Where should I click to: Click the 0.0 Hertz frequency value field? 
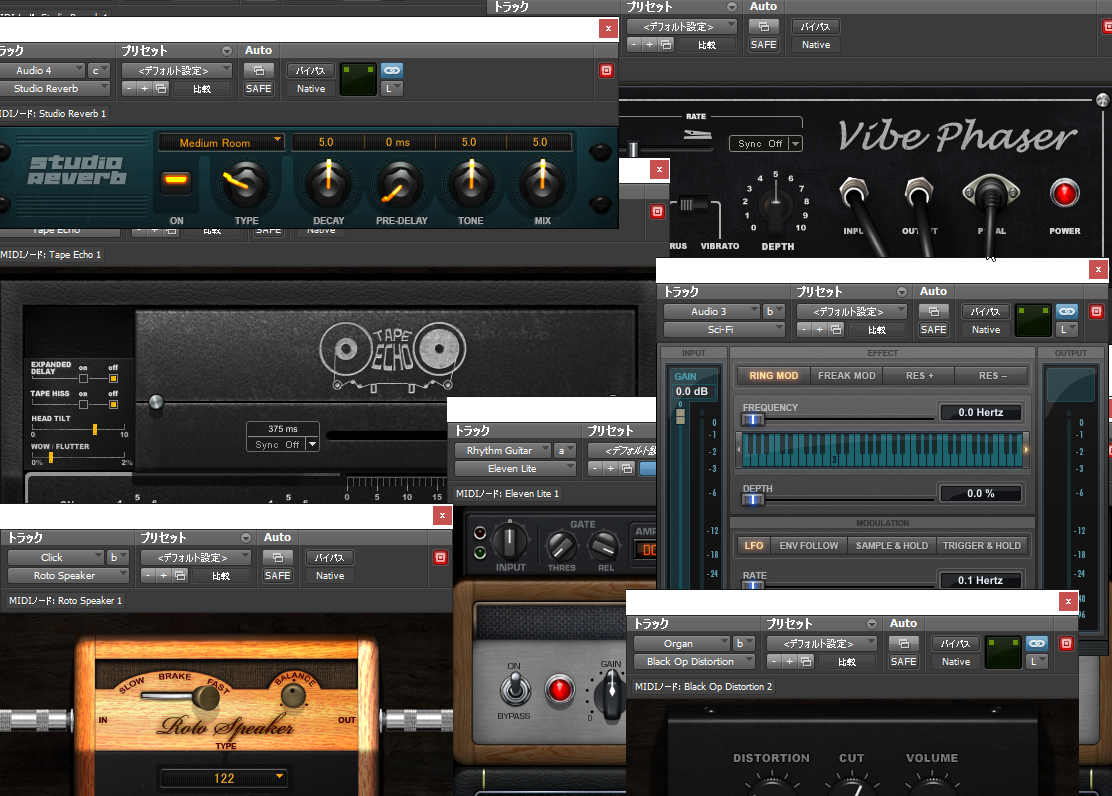pyautogui.click(x=981, y=412)
